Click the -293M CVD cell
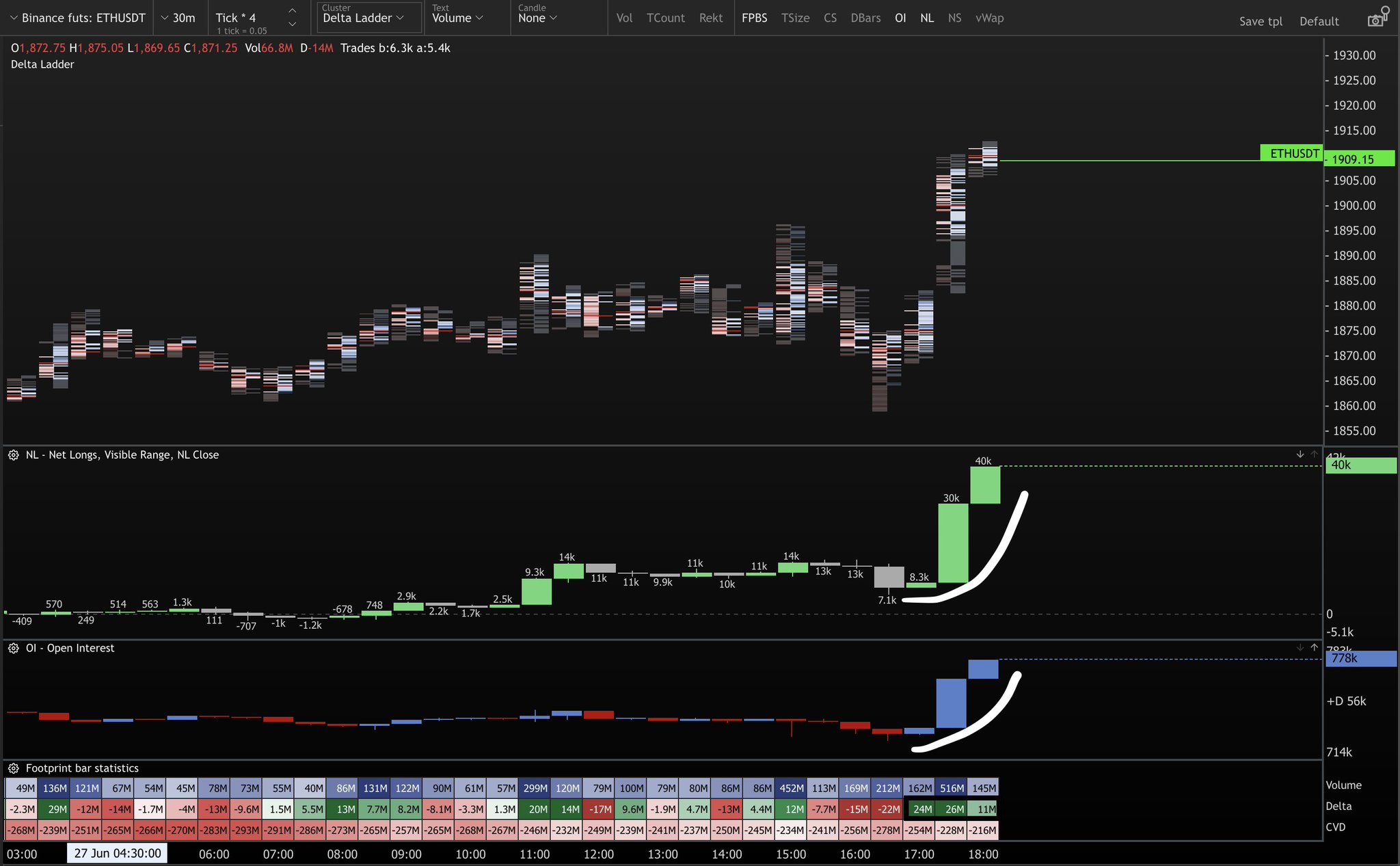The width and height of the screenshot is (1400, 866). click(246, 830)
